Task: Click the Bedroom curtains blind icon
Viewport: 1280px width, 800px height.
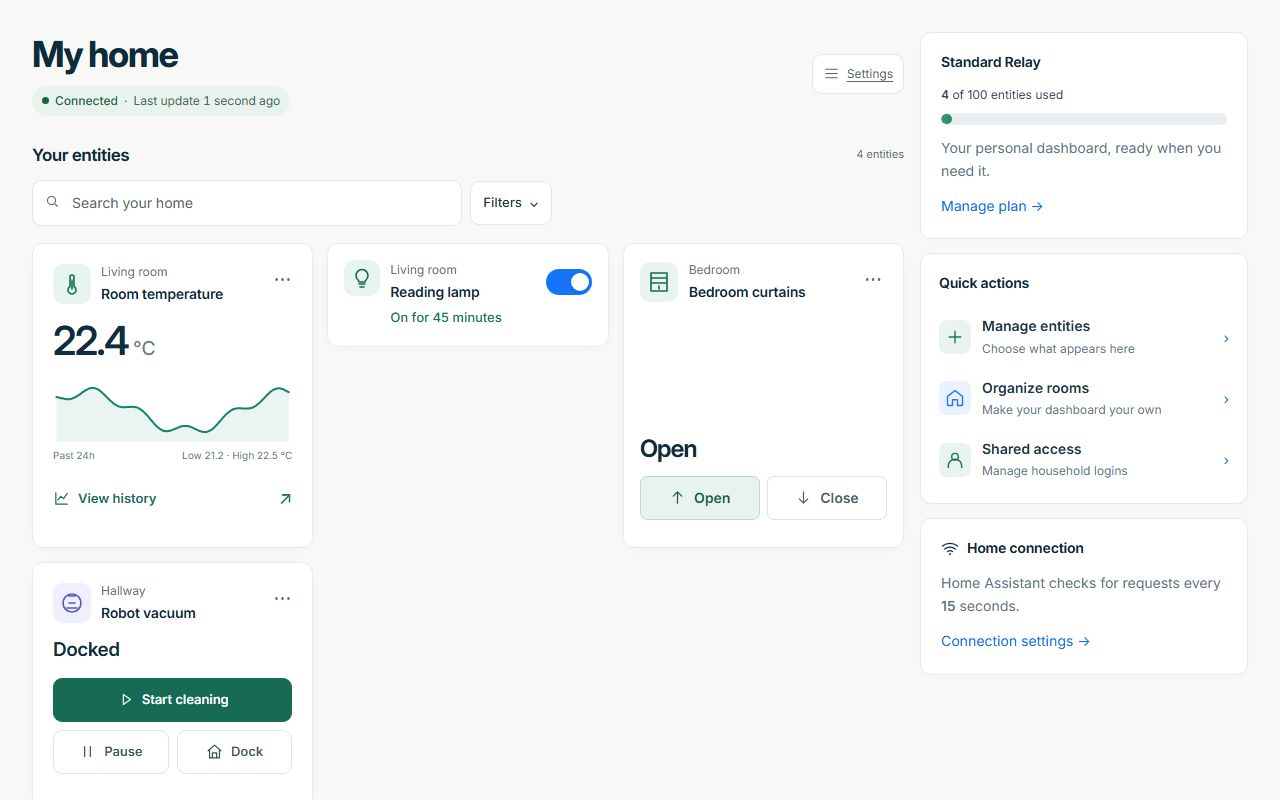Action: click(659, 282)
